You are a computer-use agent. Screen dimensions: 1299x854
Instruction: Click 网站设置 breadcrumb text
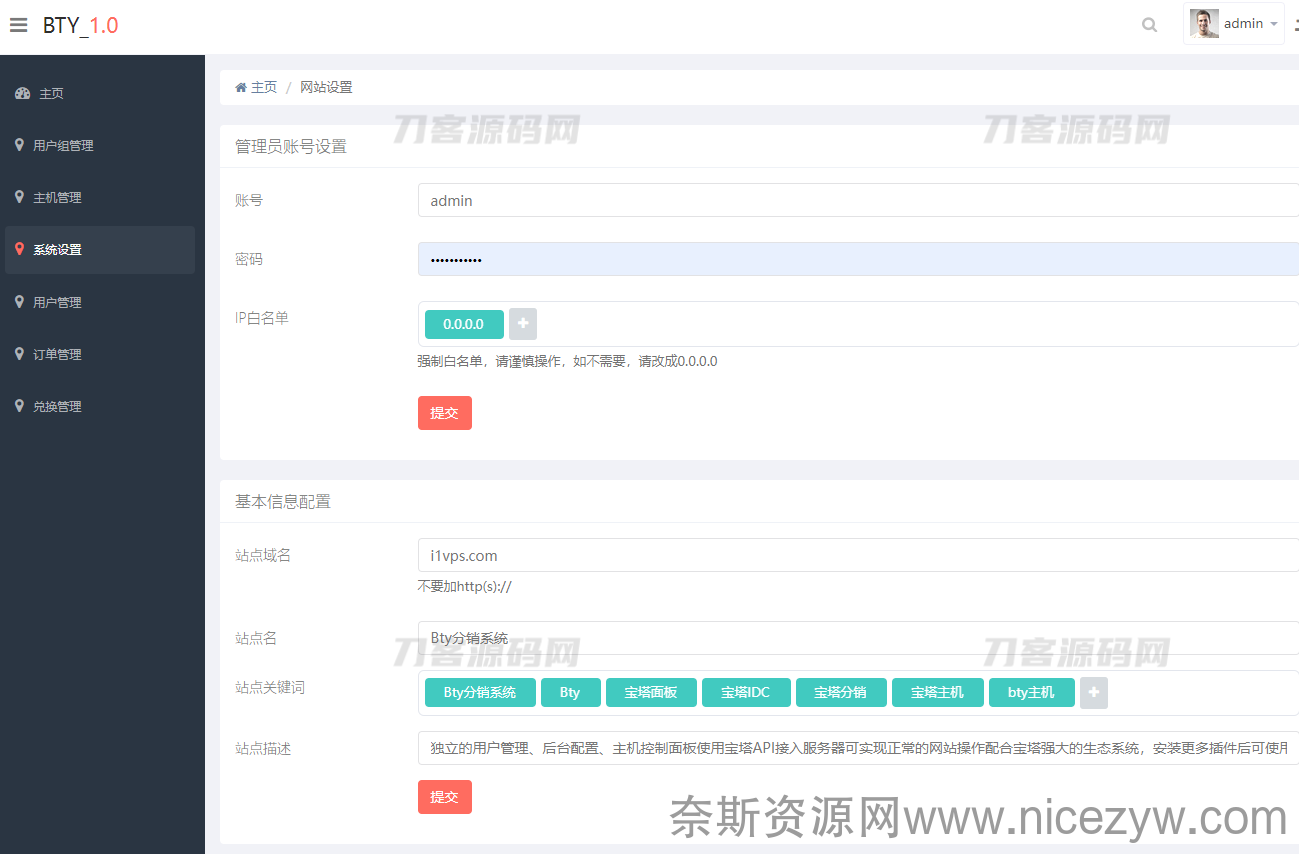pyautogui.click(x=326, y=87)
